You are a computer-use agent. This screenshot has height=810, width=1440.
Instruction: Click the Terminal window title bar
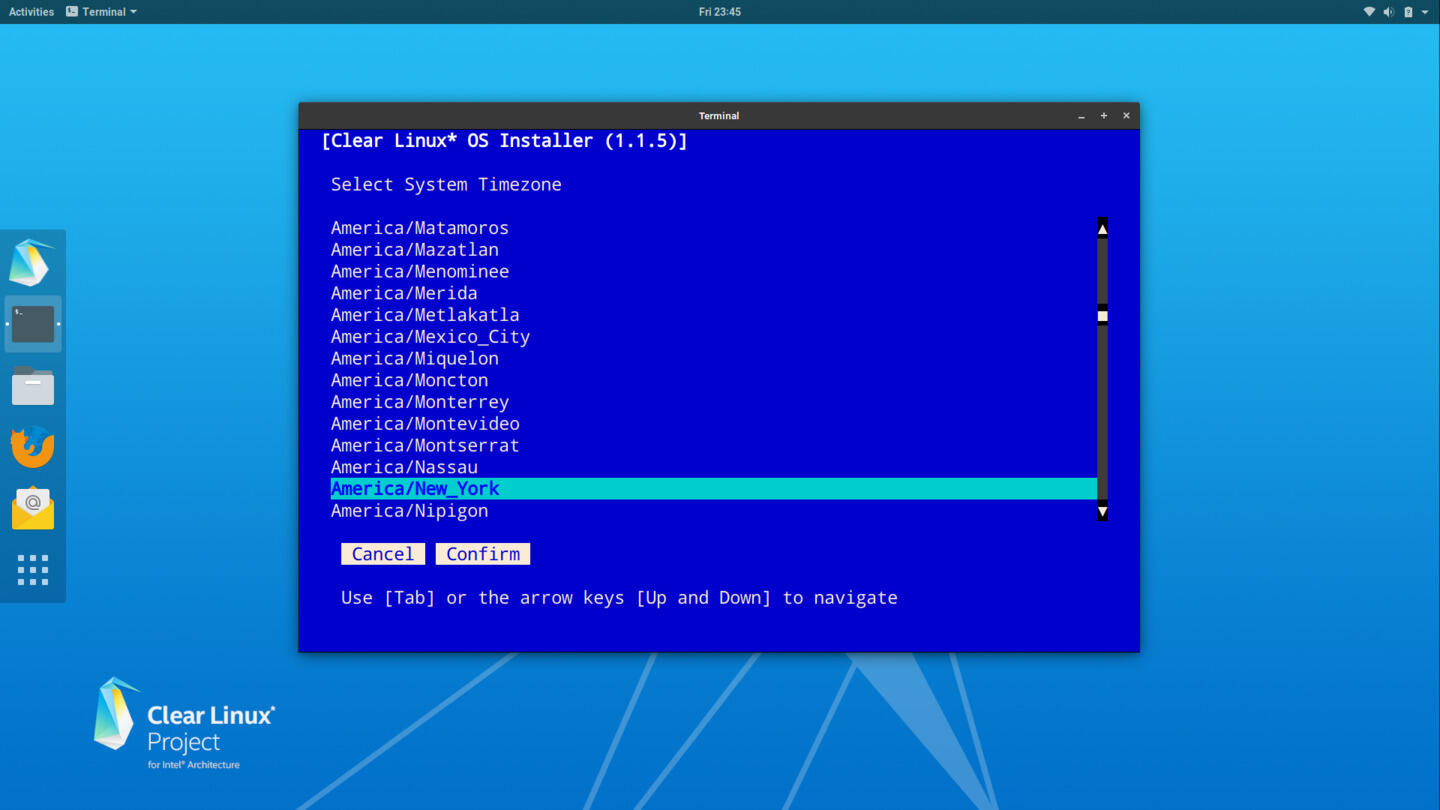(719, 116)
